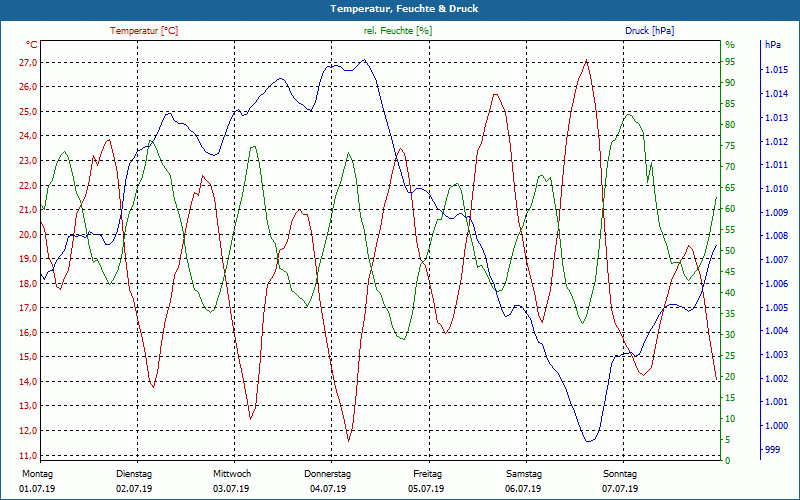Click the '1.013' pressure axis value
Viewport: 800px width, 500px height.
pos(777,117)
